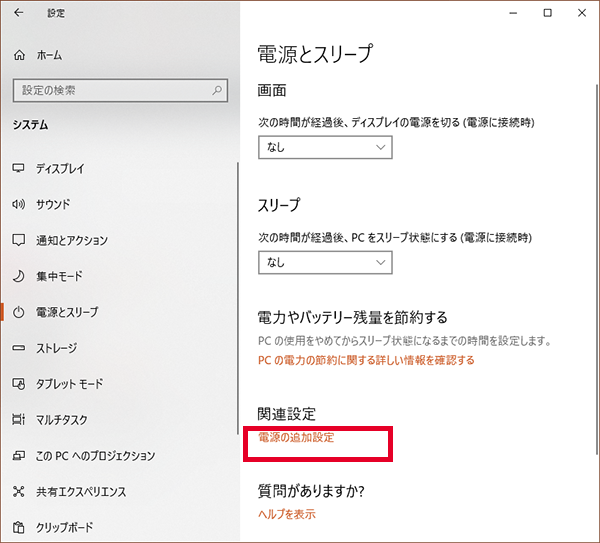Open display power-off time dropdown
The height and width of the screenshot is (543, 600).
point(325,147)
